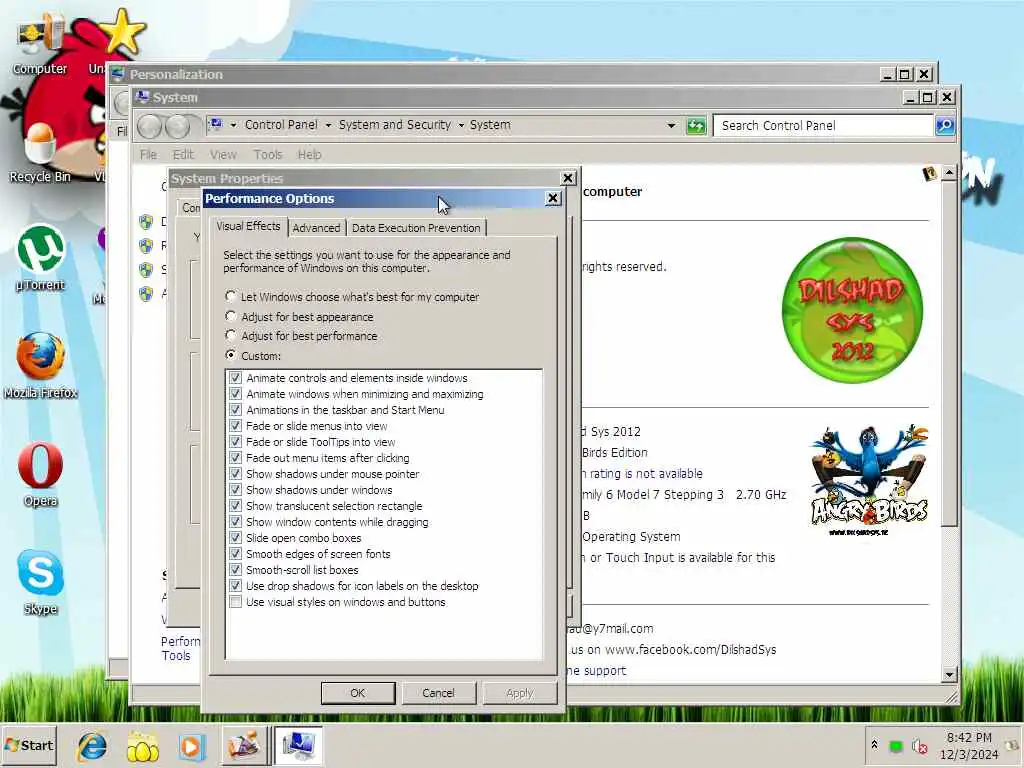Click scrollbar up arrow in System window

[949, 172]
